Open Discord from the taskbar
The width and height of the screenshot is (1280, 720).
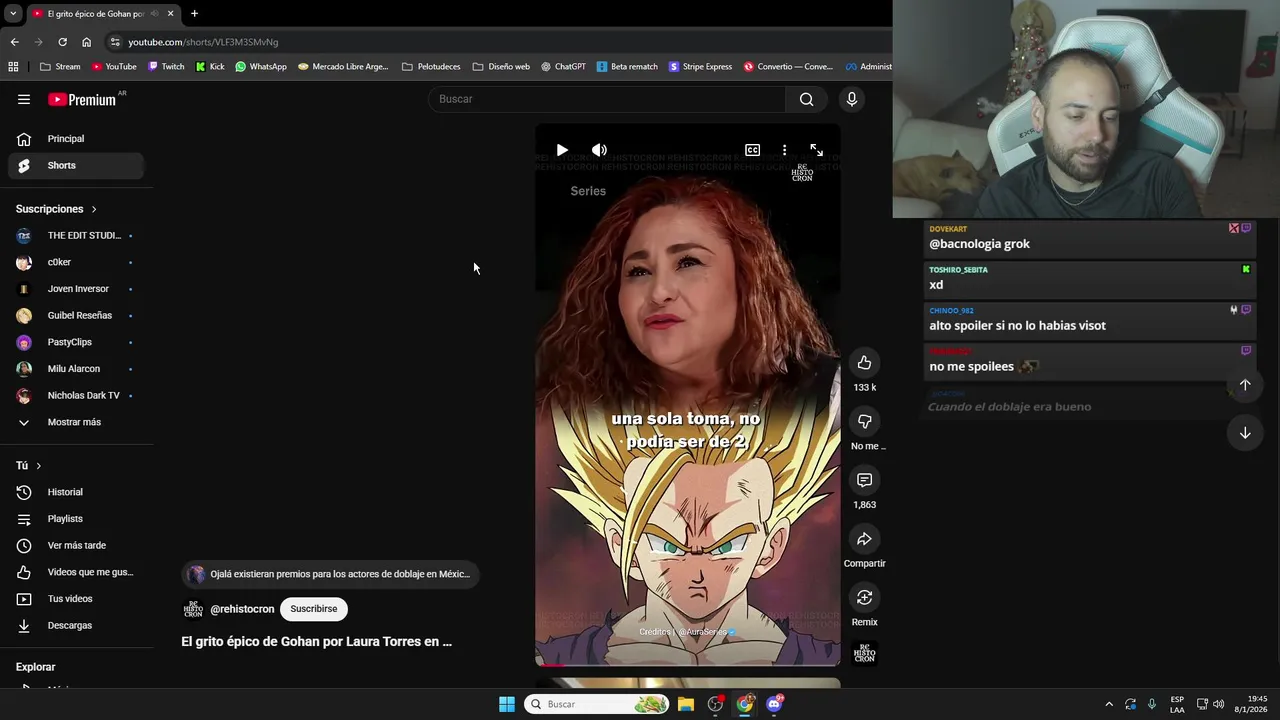click(774, 704)
